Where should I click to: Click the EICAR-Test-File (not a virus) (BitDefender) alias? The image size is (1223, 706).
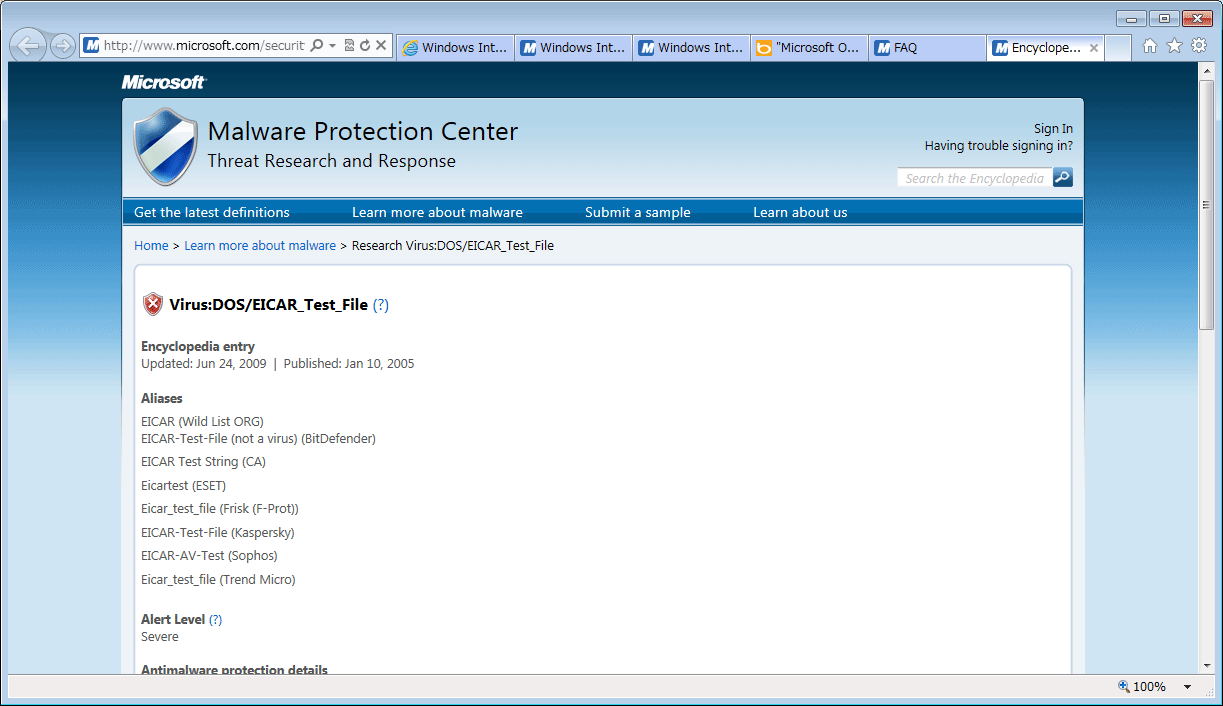point(258,438)
